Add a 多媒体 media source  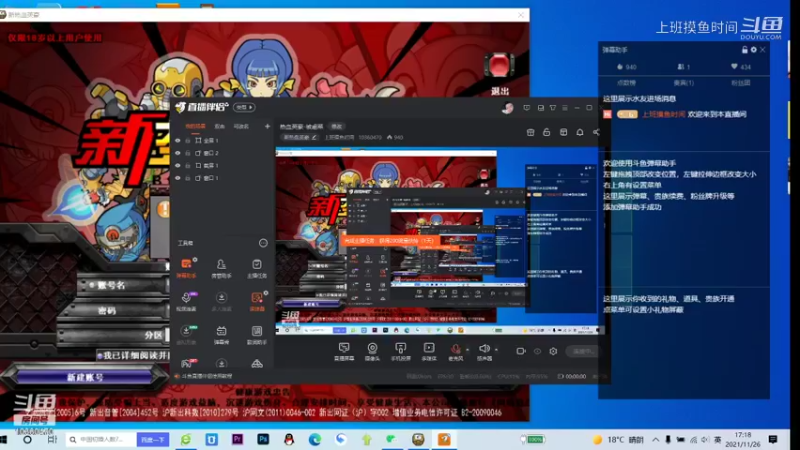[x=429, y=351]
